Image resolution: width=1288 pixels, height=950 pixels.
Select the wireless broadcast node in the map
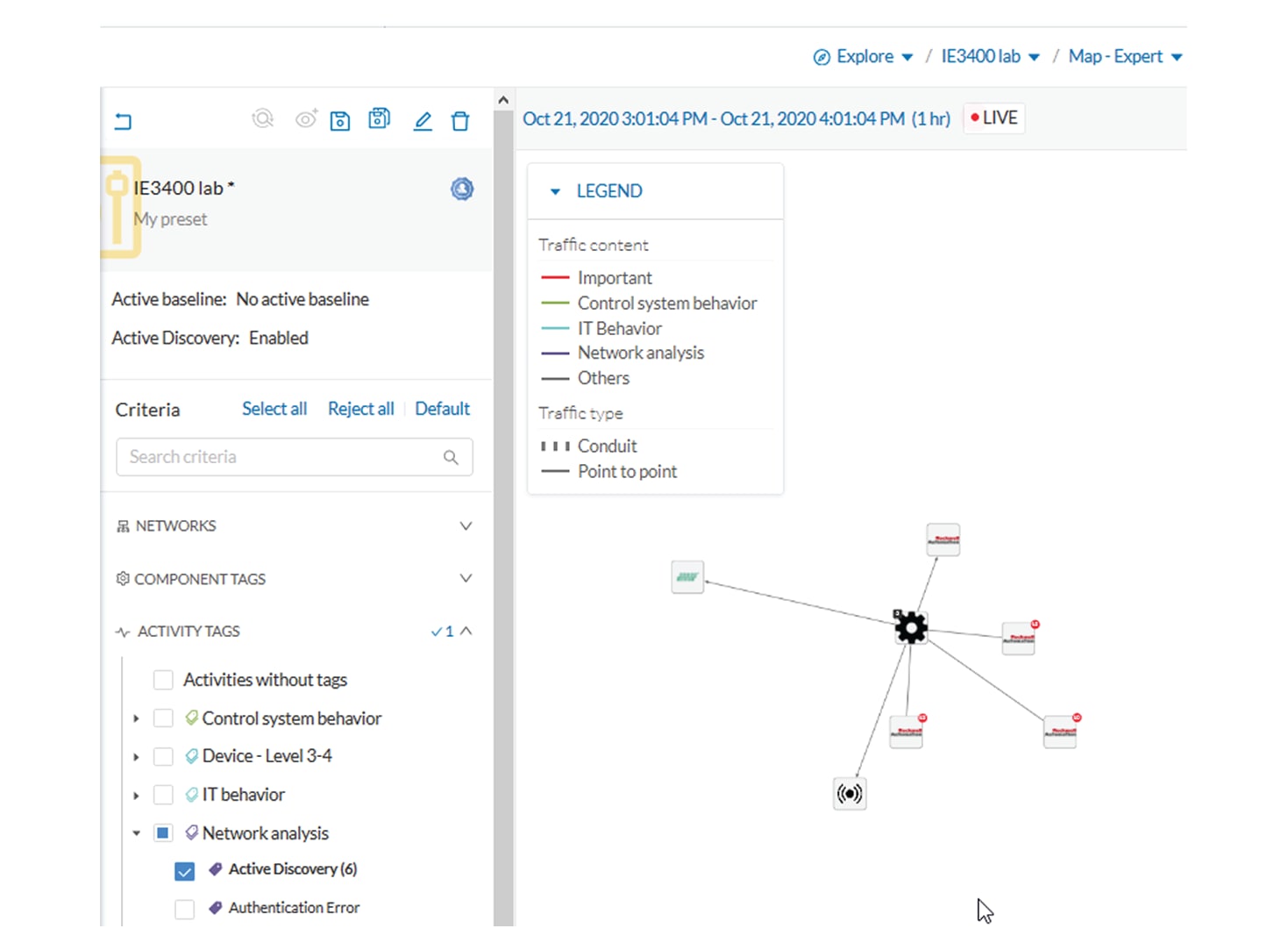click(850, 794)
